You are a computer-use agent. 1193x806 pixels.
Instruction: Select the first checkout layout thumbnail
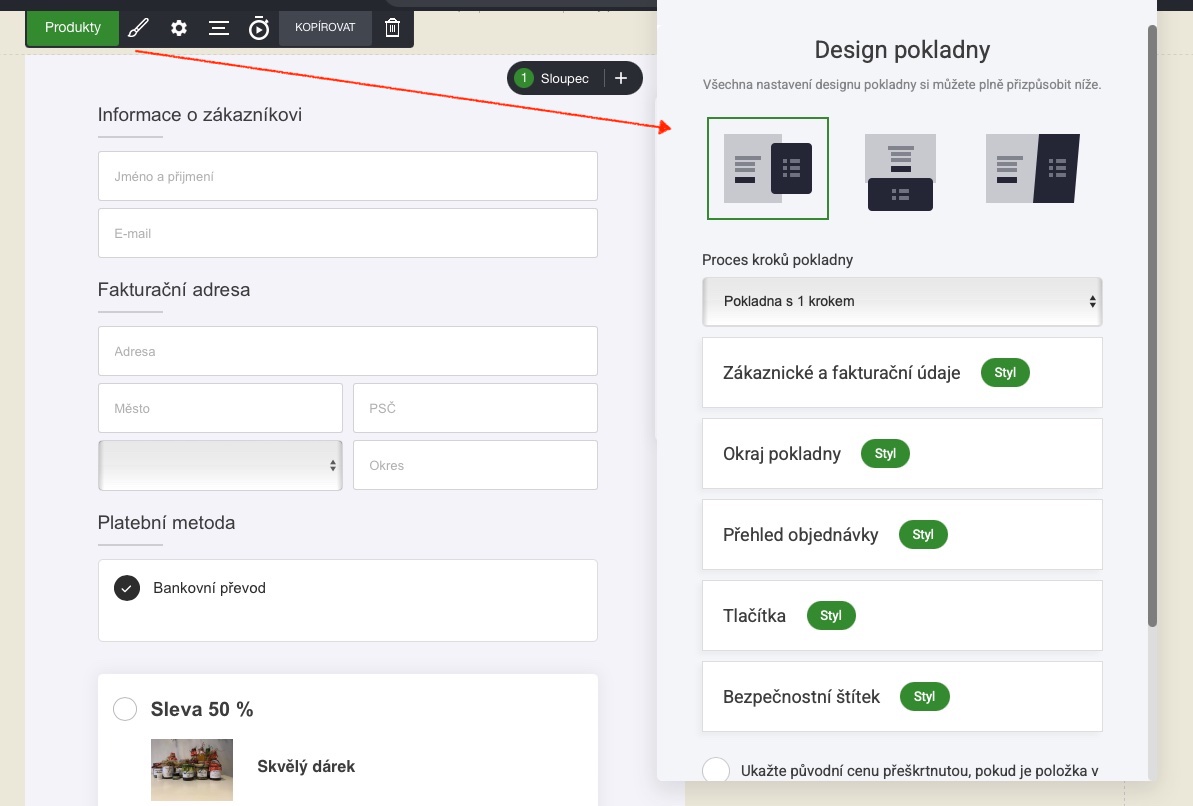[768, 168]
